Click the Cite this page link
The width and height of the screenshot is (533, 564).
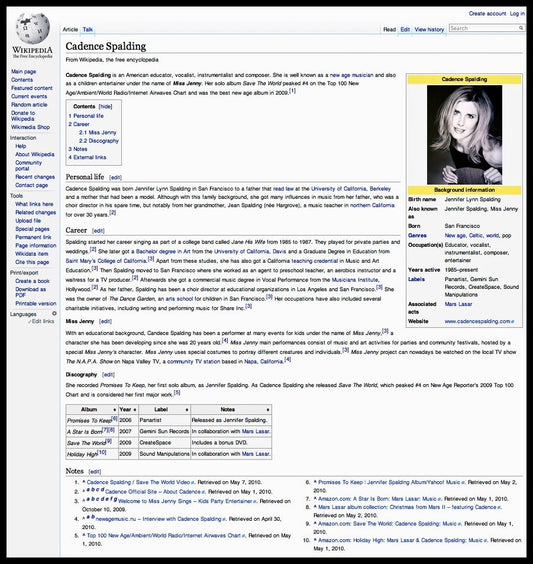click(x=32, y=262)
